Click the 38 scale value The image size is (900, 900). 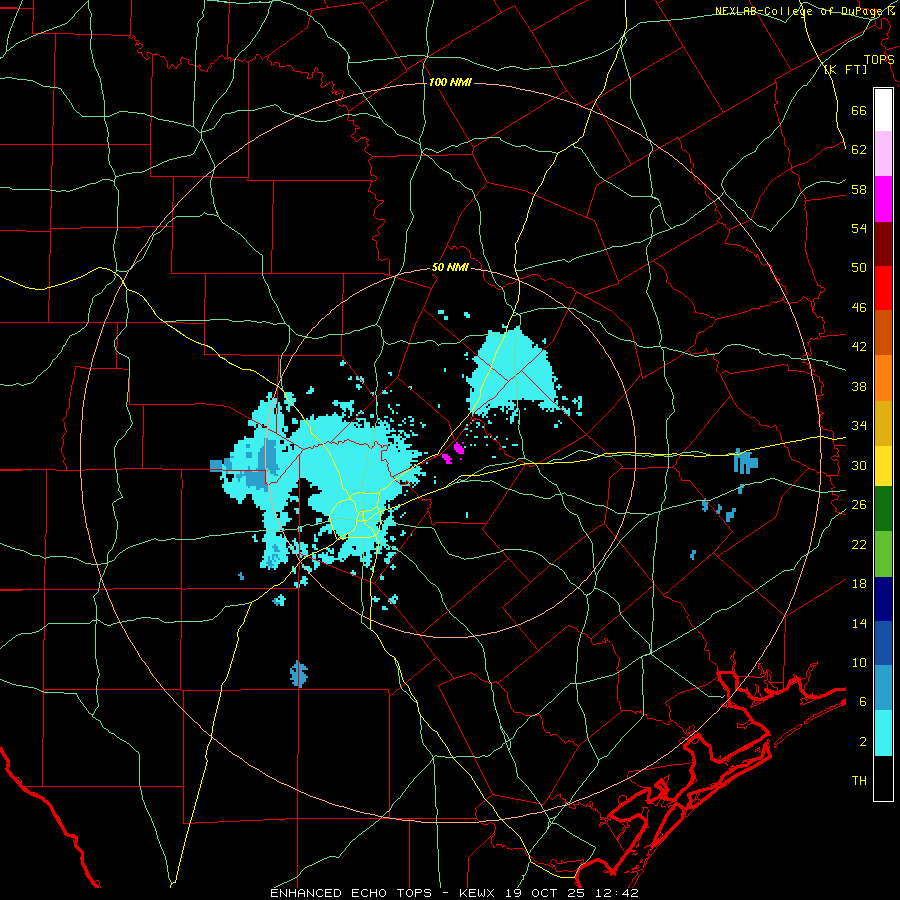[859, 386]
